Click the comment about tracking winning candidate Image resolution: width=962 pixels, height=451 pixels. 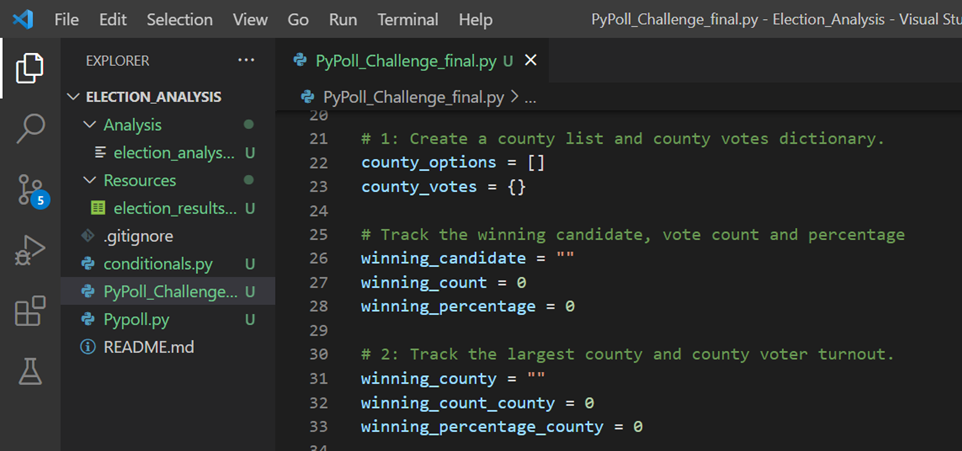[x=633, y=234]
